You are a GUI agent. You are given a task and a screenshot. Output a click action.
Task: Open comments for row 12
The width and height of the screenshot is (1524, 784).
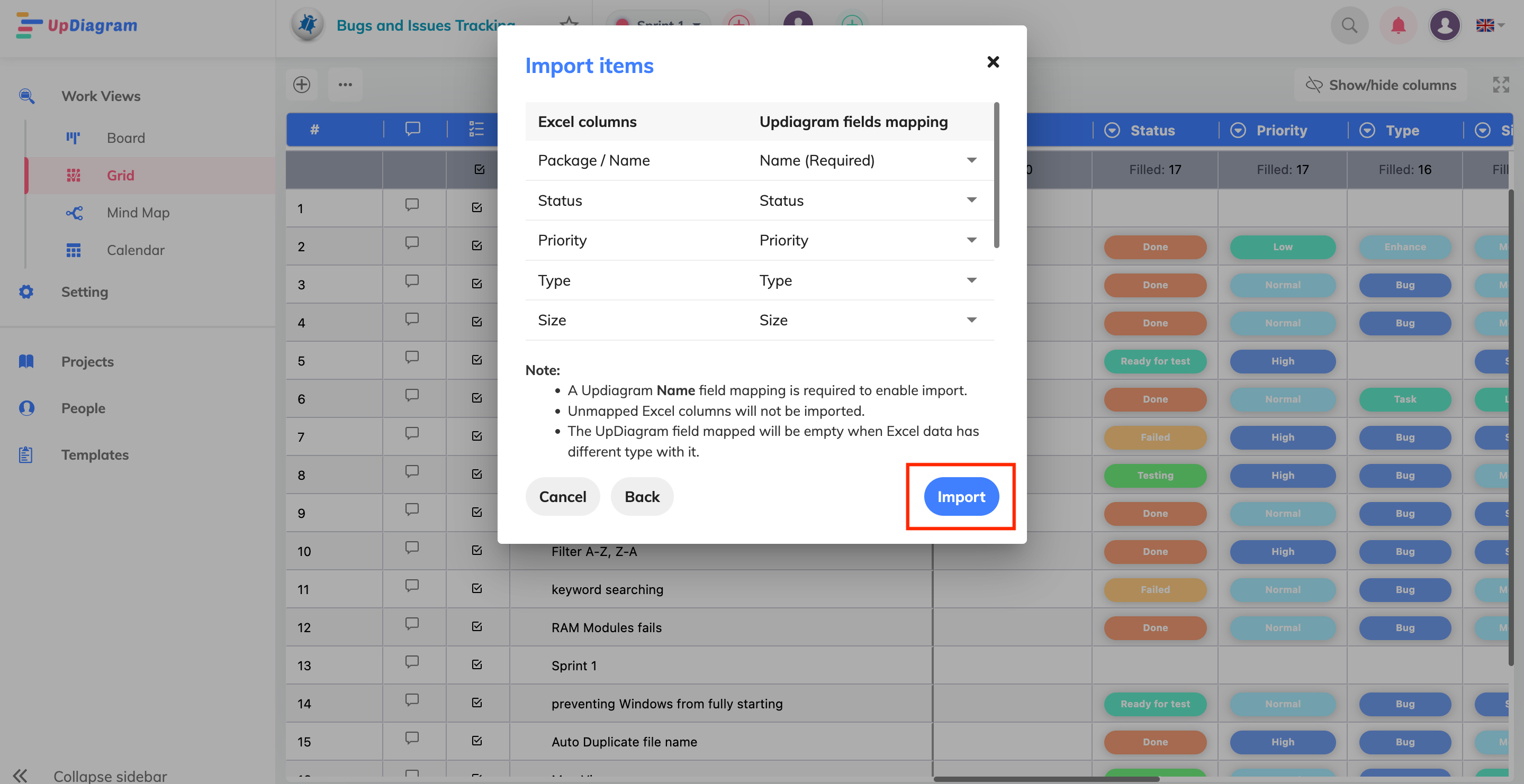pos(412,624)
